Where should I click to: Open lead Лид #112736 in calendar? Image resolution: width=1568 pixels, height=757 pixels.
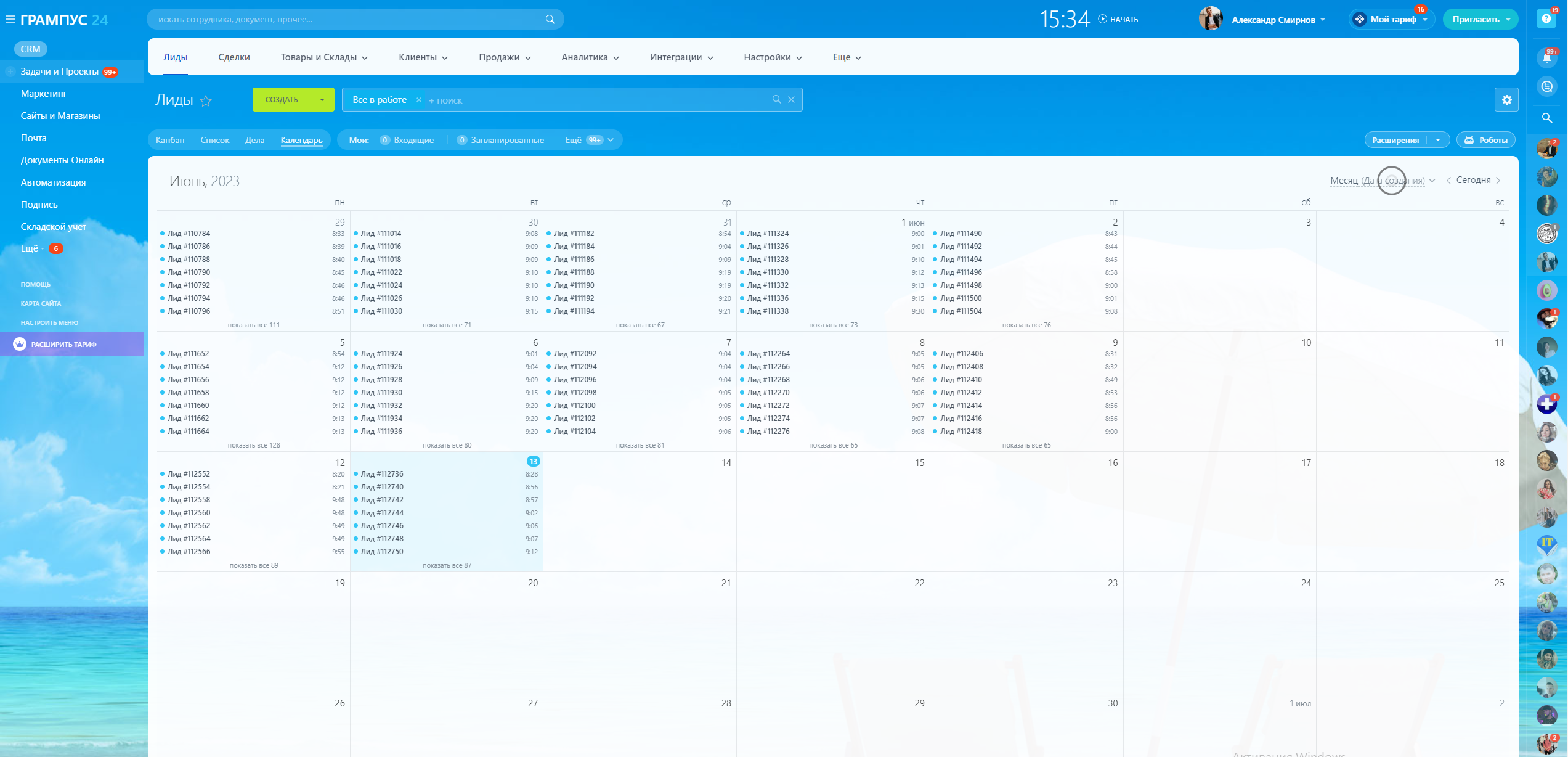pyautogui.click(x=382, y=474)
